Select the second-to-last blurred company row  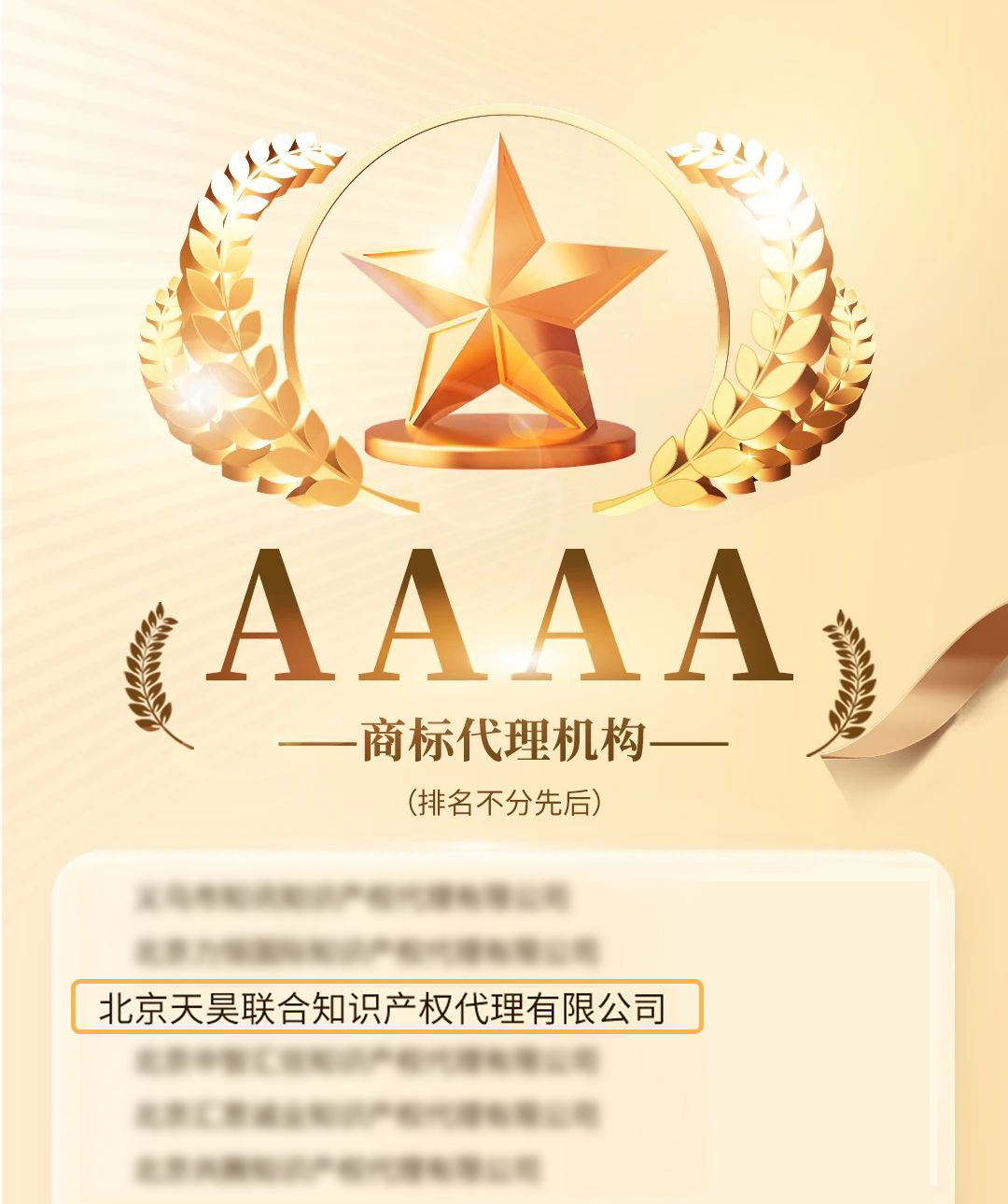coord(366,1113)
